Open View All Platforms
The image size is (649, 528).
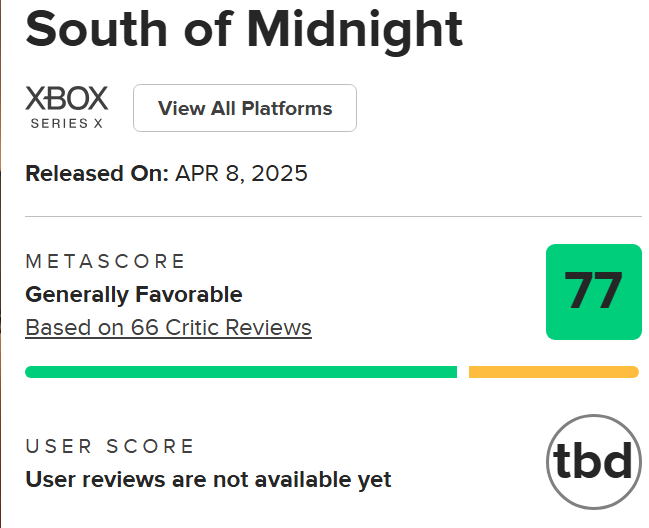(245, 108)
